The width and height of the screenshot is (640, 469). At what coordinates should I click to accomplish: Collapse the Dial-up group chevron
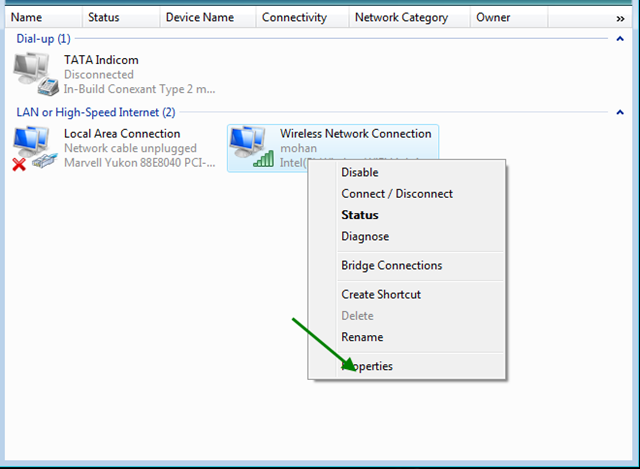coord(620,39)
